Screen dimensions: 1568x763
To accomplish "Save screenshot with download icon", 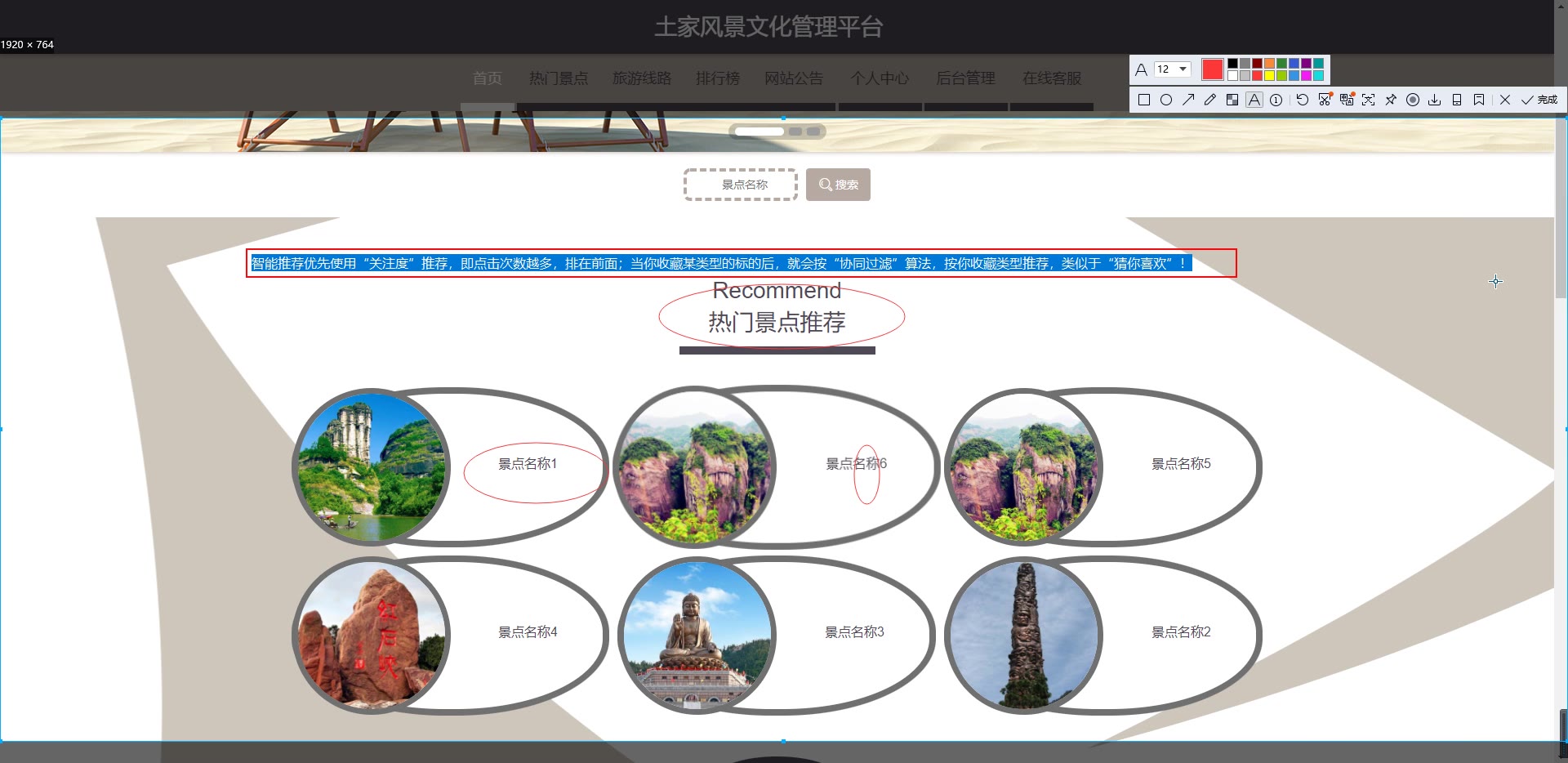I will [1434, 100].
